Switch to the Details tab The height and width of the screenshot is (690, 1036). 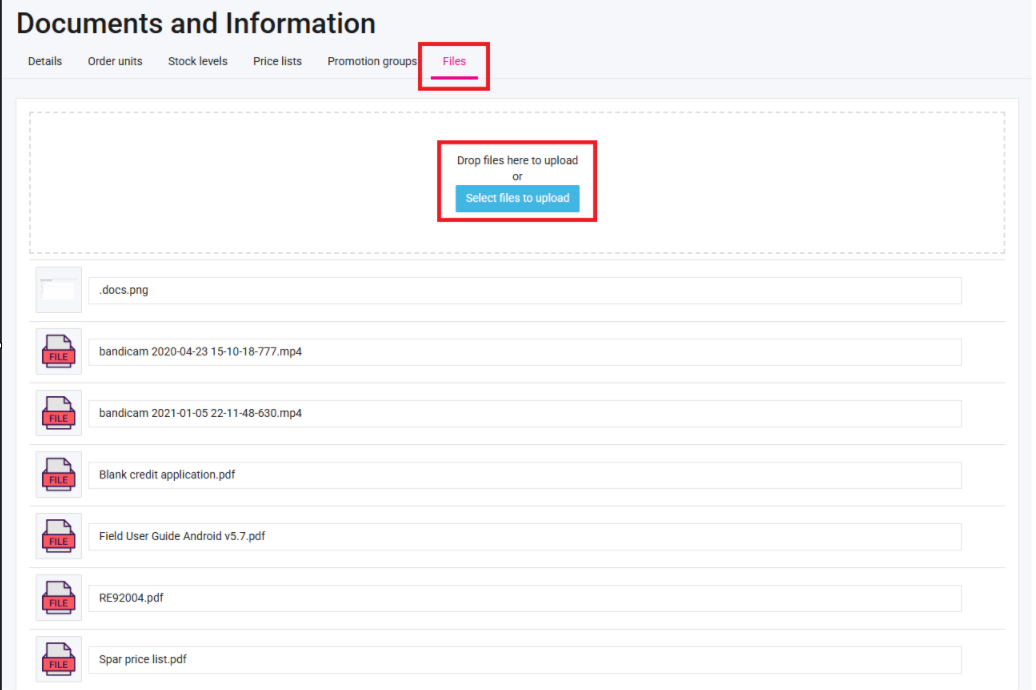click(45, 61)
